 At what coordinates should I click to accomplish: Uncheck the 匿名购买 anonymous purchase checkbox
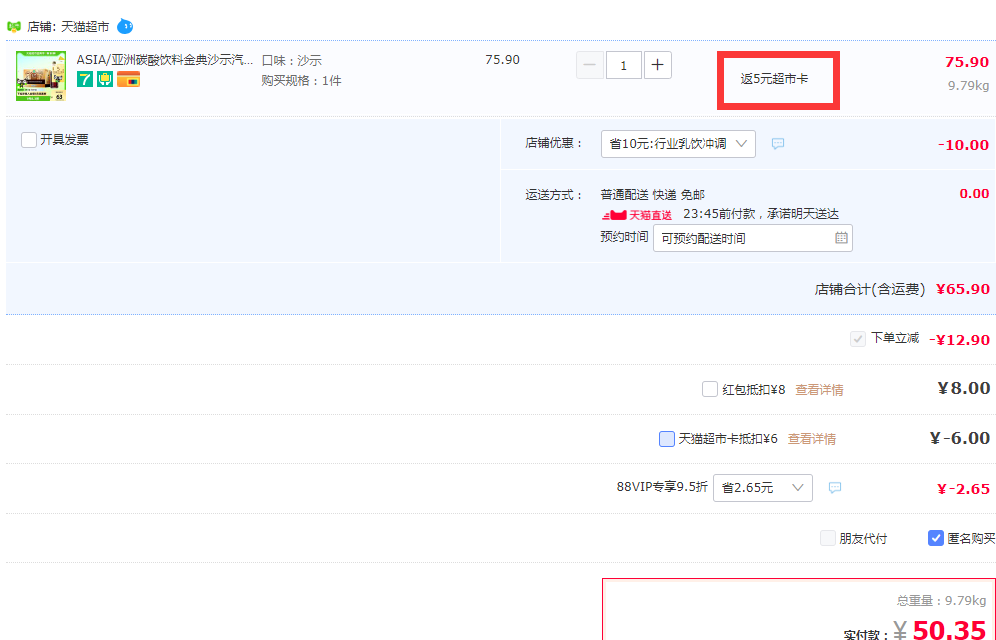coord(936,538)
